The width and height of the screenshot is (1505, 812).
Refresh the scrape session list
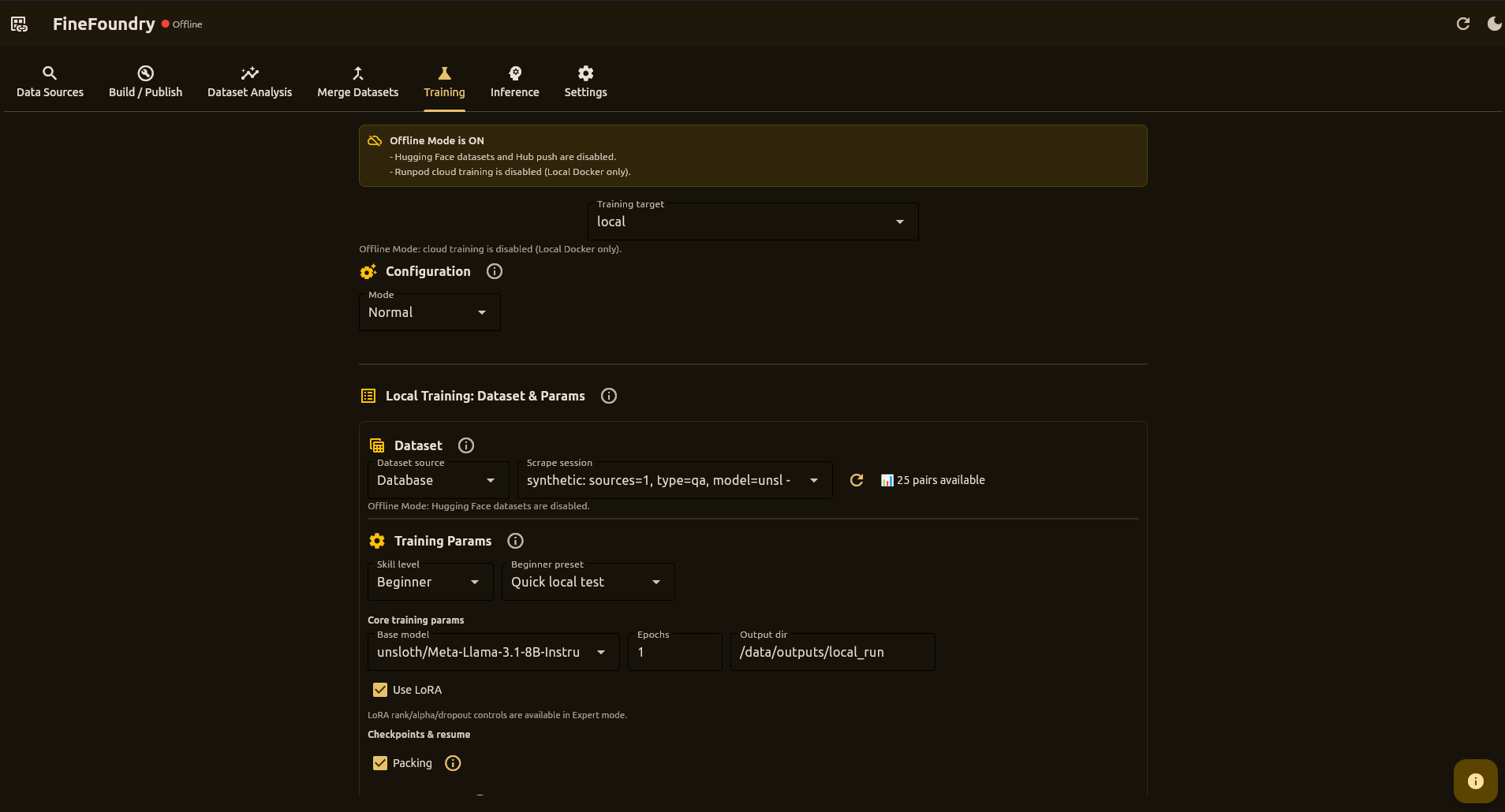pyautogui.click(x=856, y=480)
